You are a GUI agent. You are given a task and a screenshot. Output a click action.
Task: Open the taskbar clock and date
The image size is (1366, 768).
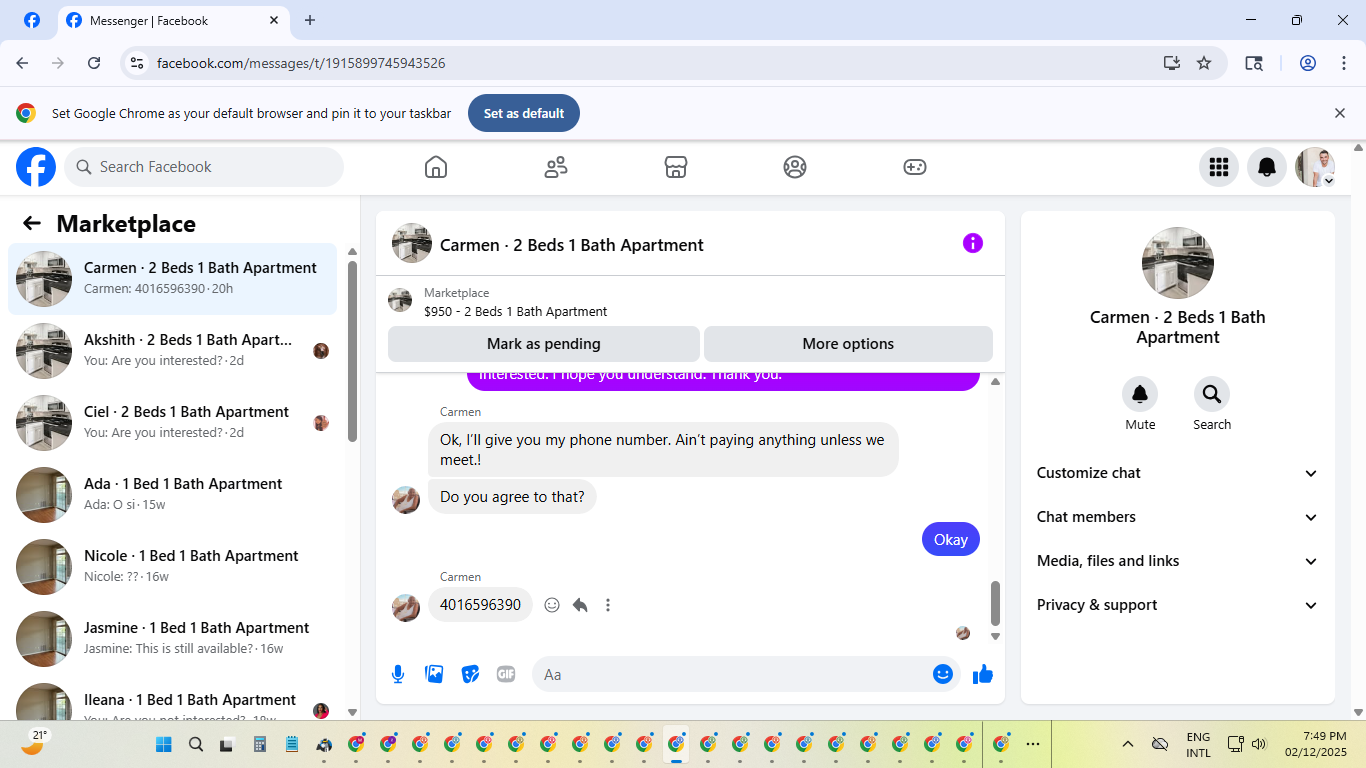(x=1316, y=744)
